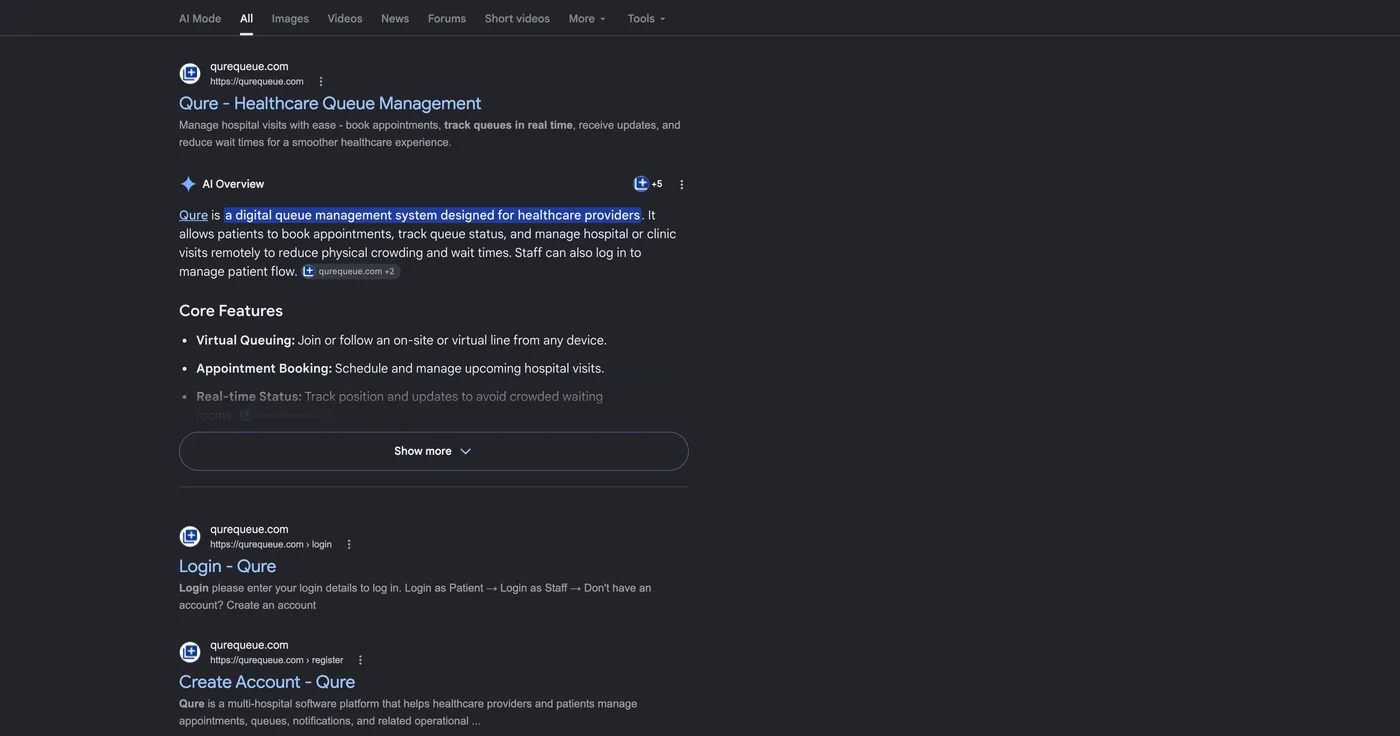This screenshot has height=736, width=1400.
Task: Open three-dot options for the register result
Action: 361,660
